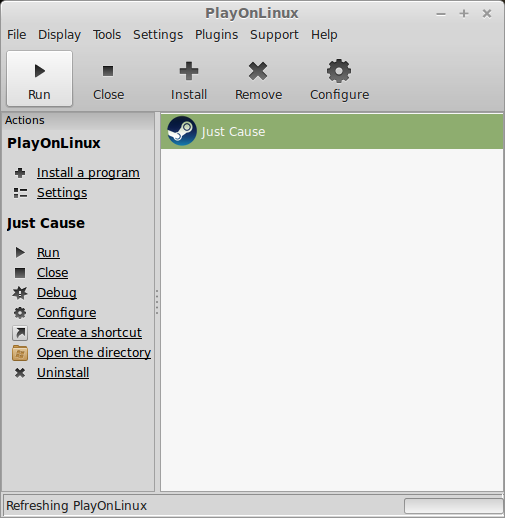This screenshot has height=518, width=505.
Task: Click plus icon beside Install a program
Action: [20, 173]
